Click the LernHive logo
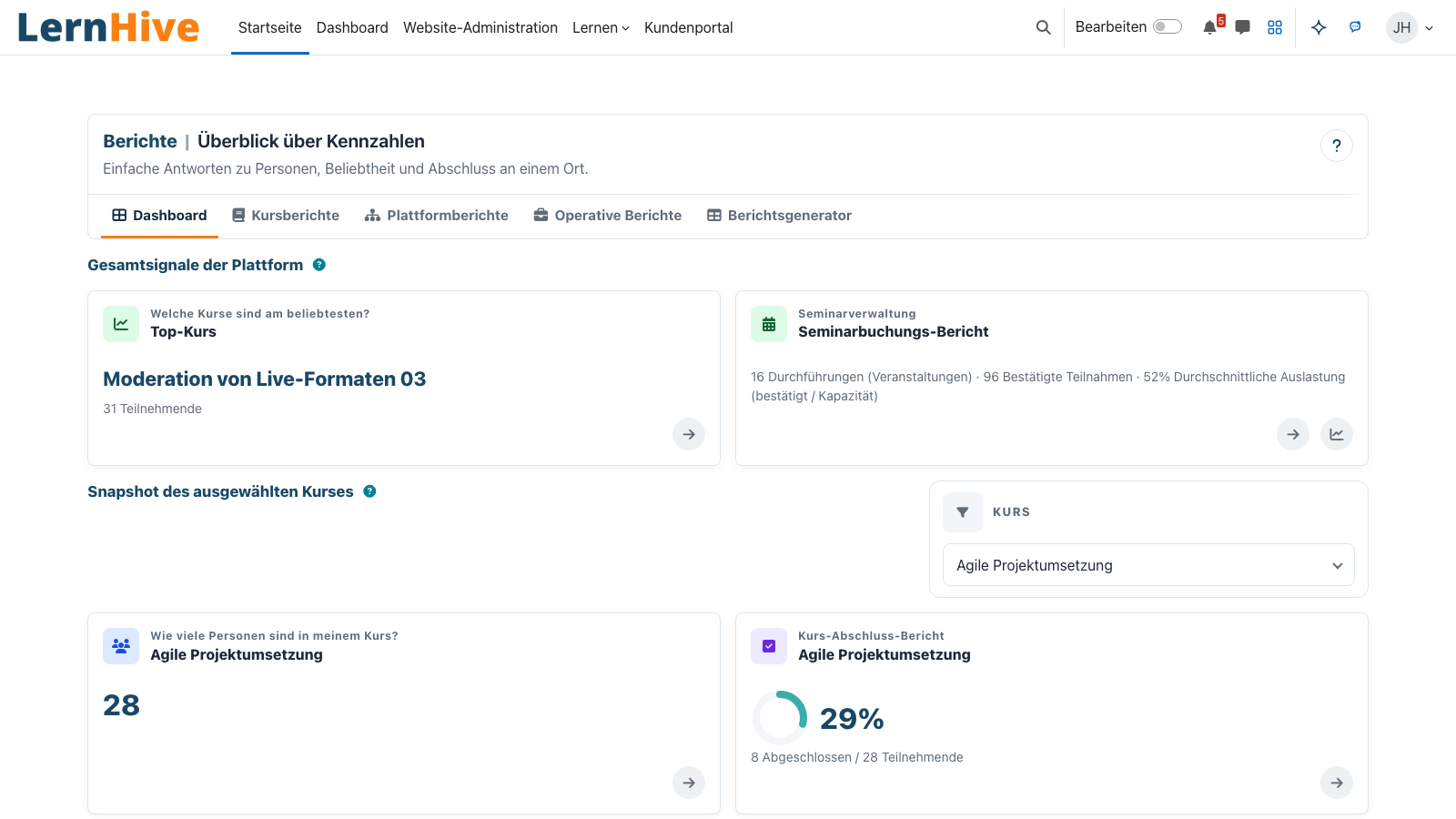Screen dimensions: 1456x819 coord(108,27)
